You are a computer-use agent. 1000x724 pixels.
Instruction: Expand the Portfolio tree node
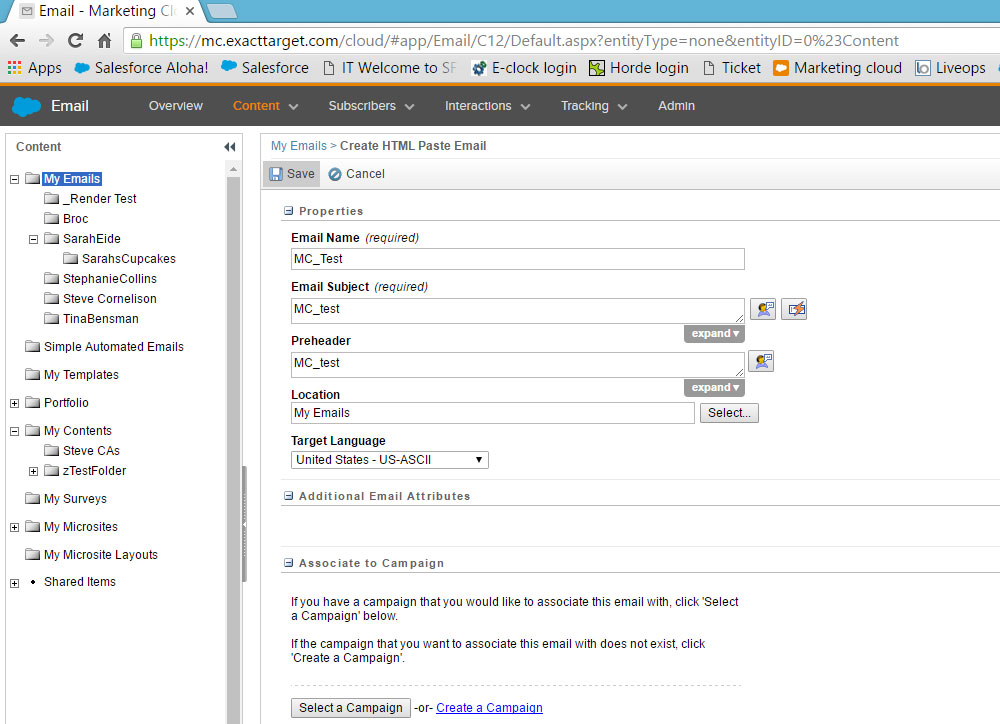(x=15, y=403)
